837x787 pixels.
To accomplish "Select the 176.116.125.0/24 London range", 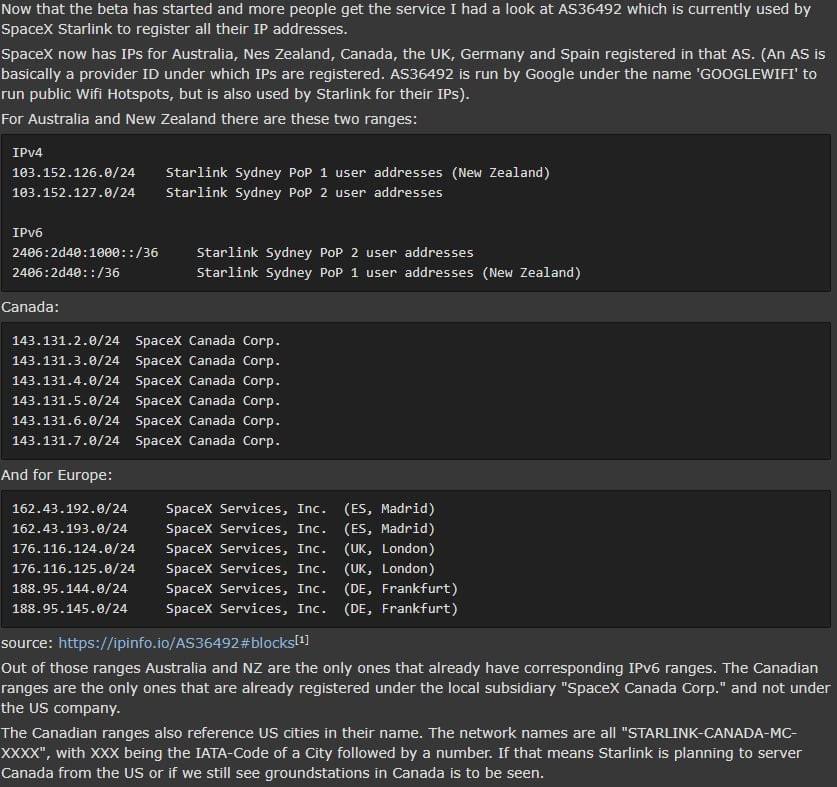I will [74, 569].
